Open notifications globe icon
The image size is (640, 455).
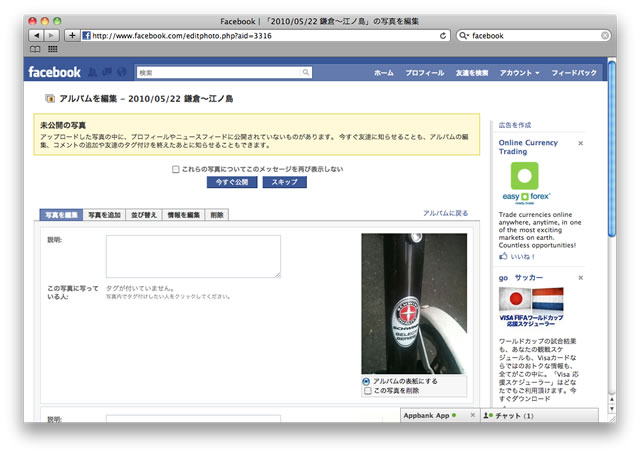[122, 72]
